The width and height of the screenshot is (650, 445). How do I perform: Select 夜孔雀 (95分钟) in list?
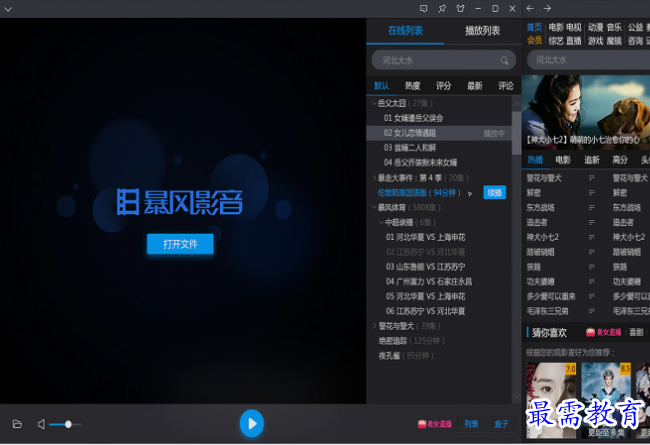[406, 356]
